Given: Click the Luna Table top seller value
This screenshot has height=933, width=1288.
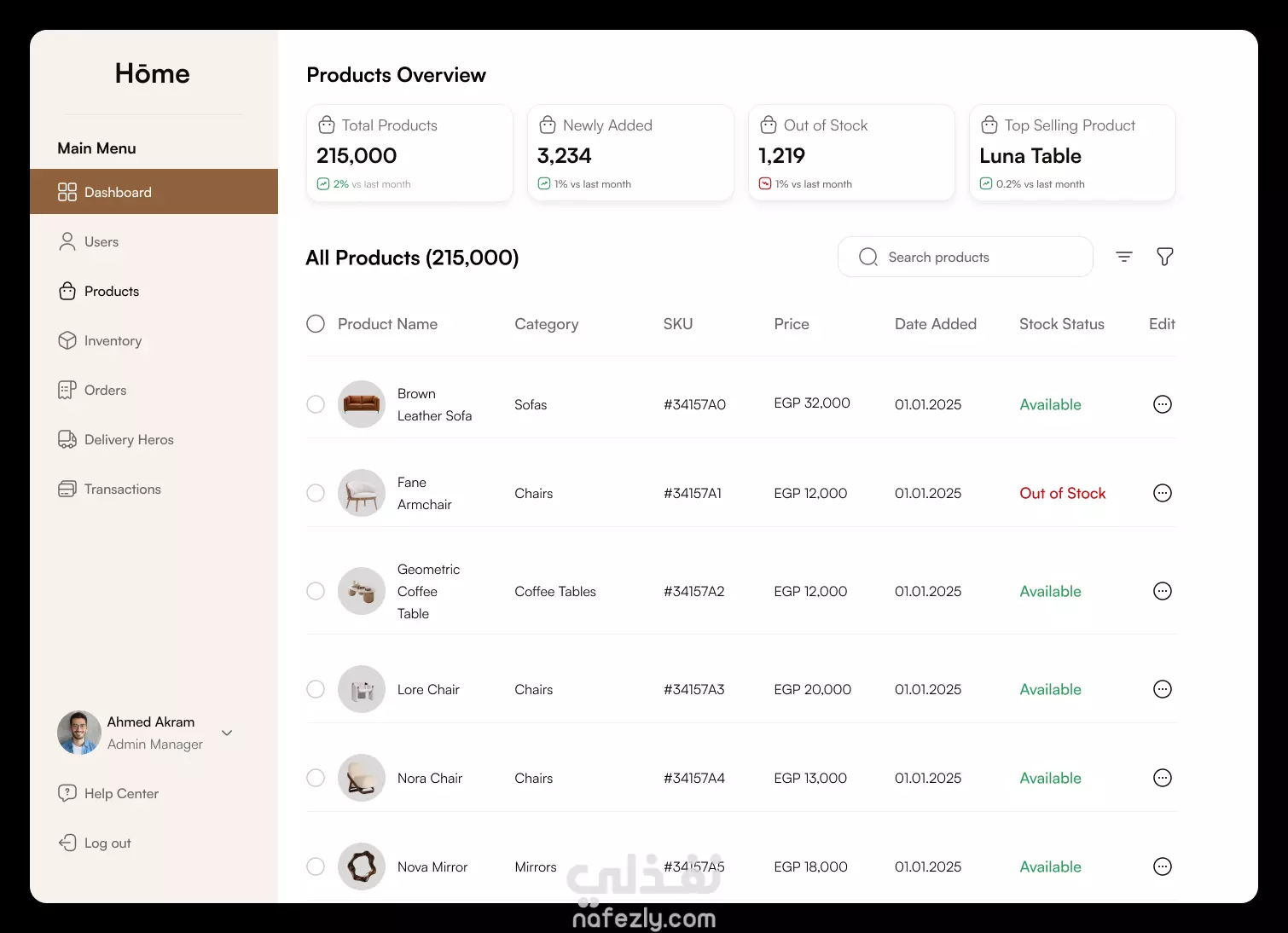Looking at the screenshot, I should [x=1030, y=156].
